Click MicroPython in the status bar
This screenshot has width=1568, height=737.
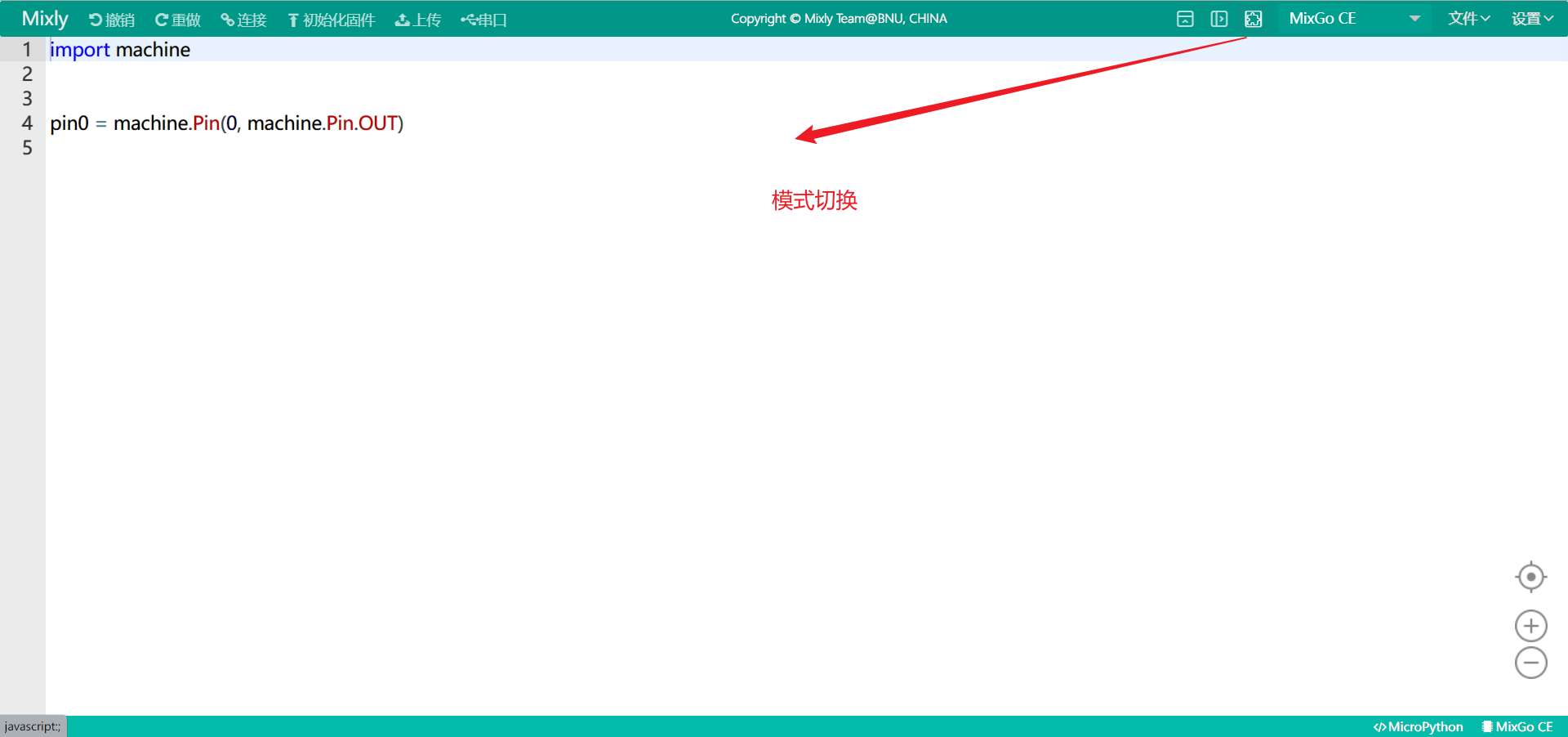[x=1419, y=726]
